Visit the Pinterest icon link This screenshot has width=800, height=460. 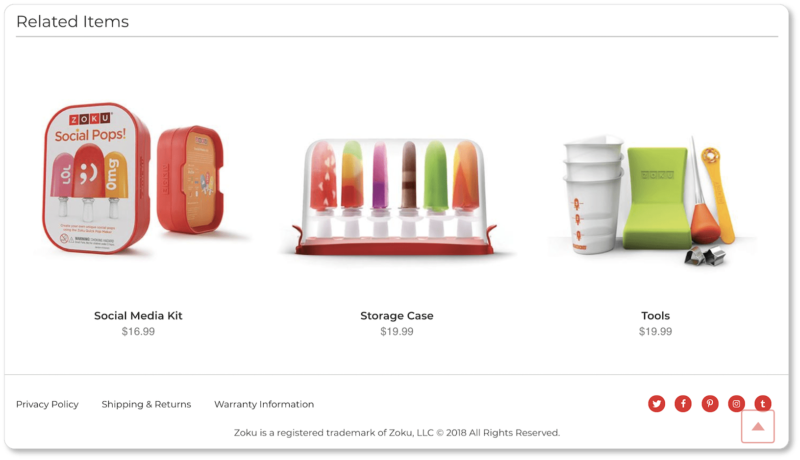coord(710,404)
